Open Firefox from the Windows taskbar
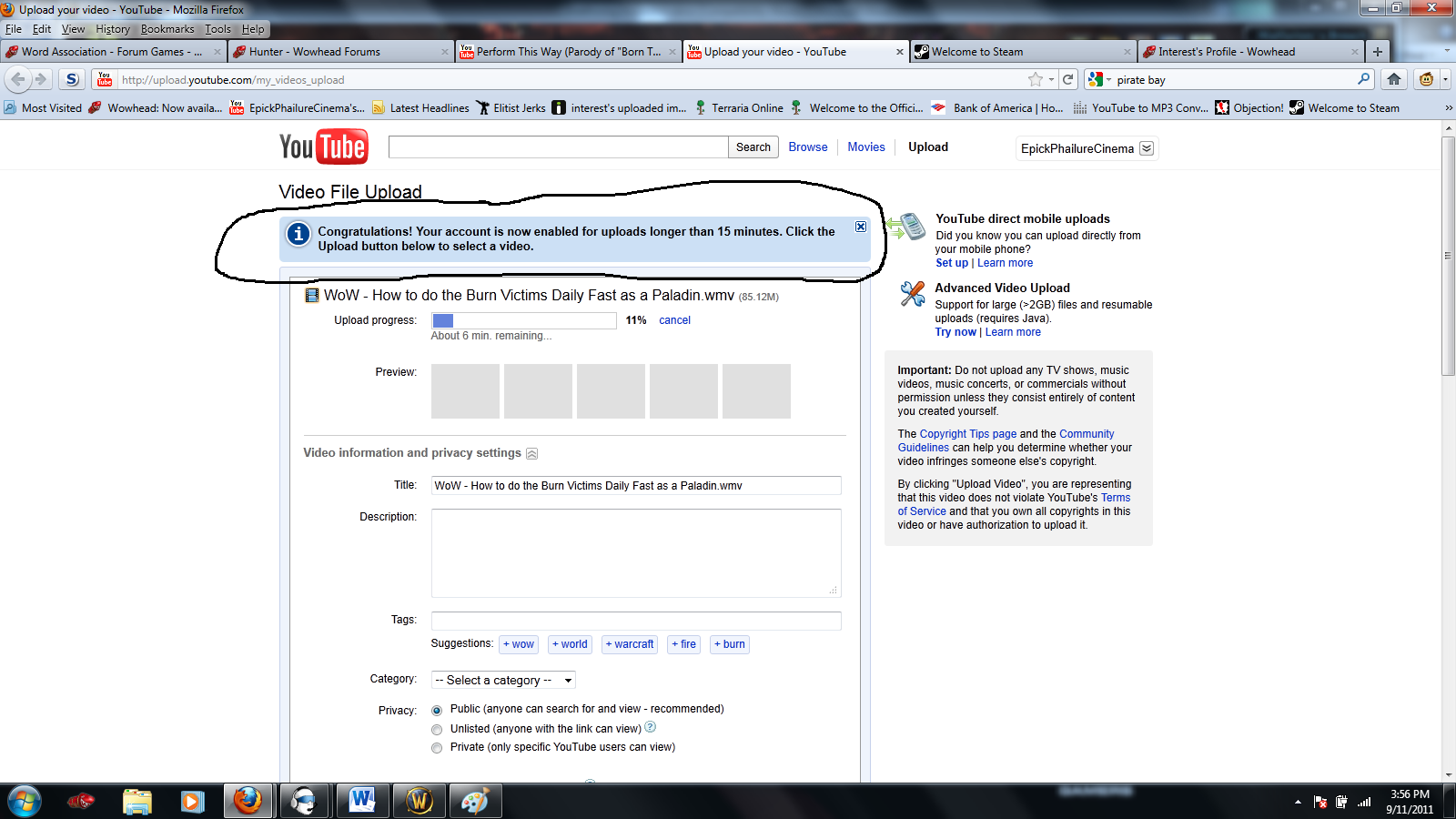This screenshot has width=1456, height=819. click(x=247, y=801)
